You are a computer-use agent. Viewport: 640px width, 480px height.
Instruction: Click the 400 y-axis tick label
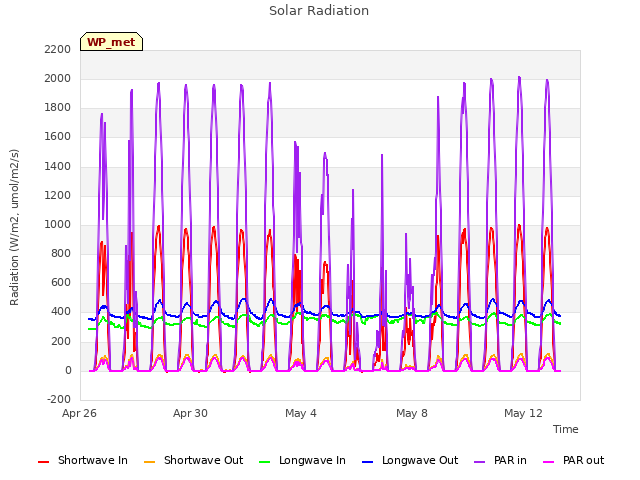[61, 312]
